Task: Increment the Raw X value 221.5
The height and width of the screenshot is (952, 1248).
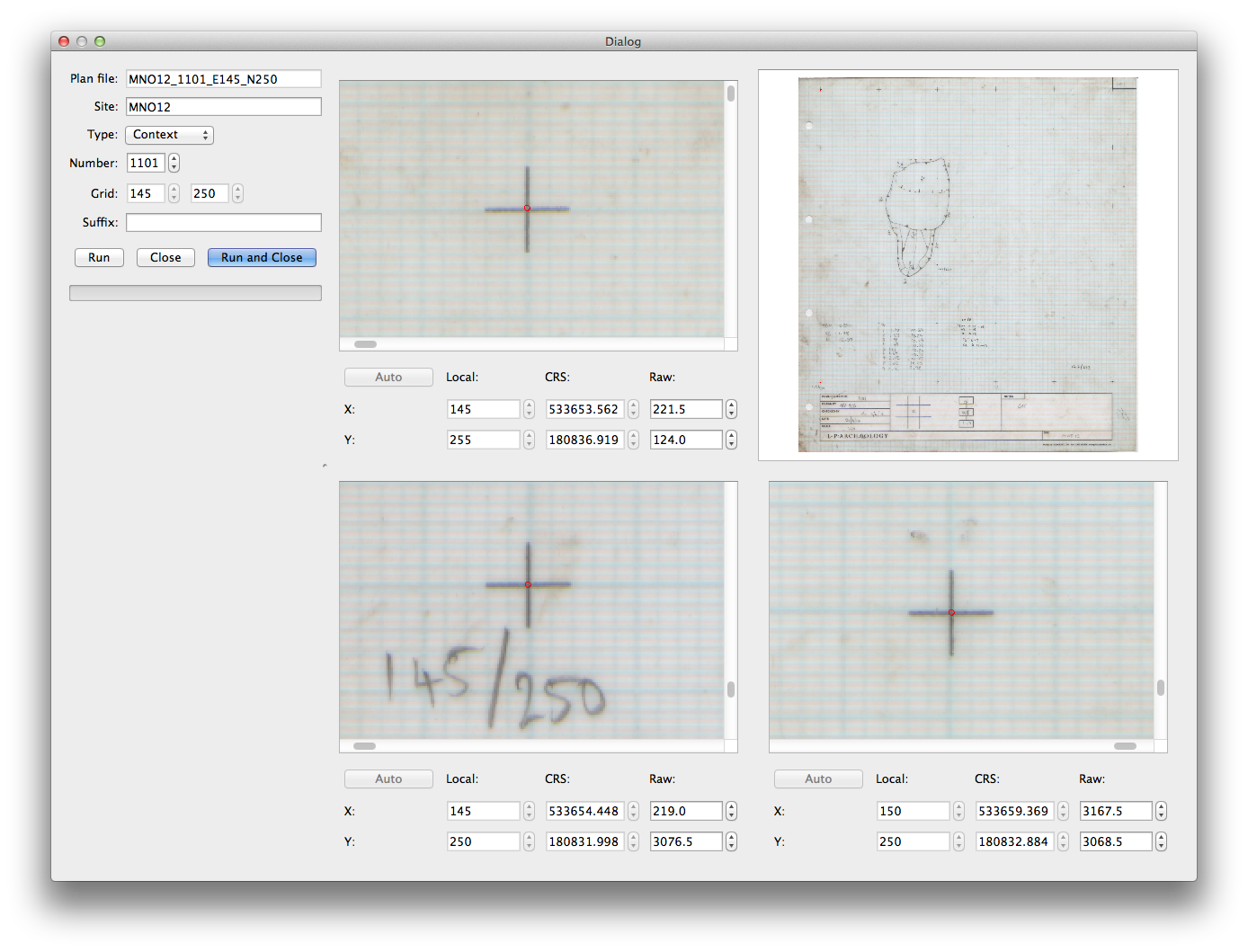Action: point(731,405)
